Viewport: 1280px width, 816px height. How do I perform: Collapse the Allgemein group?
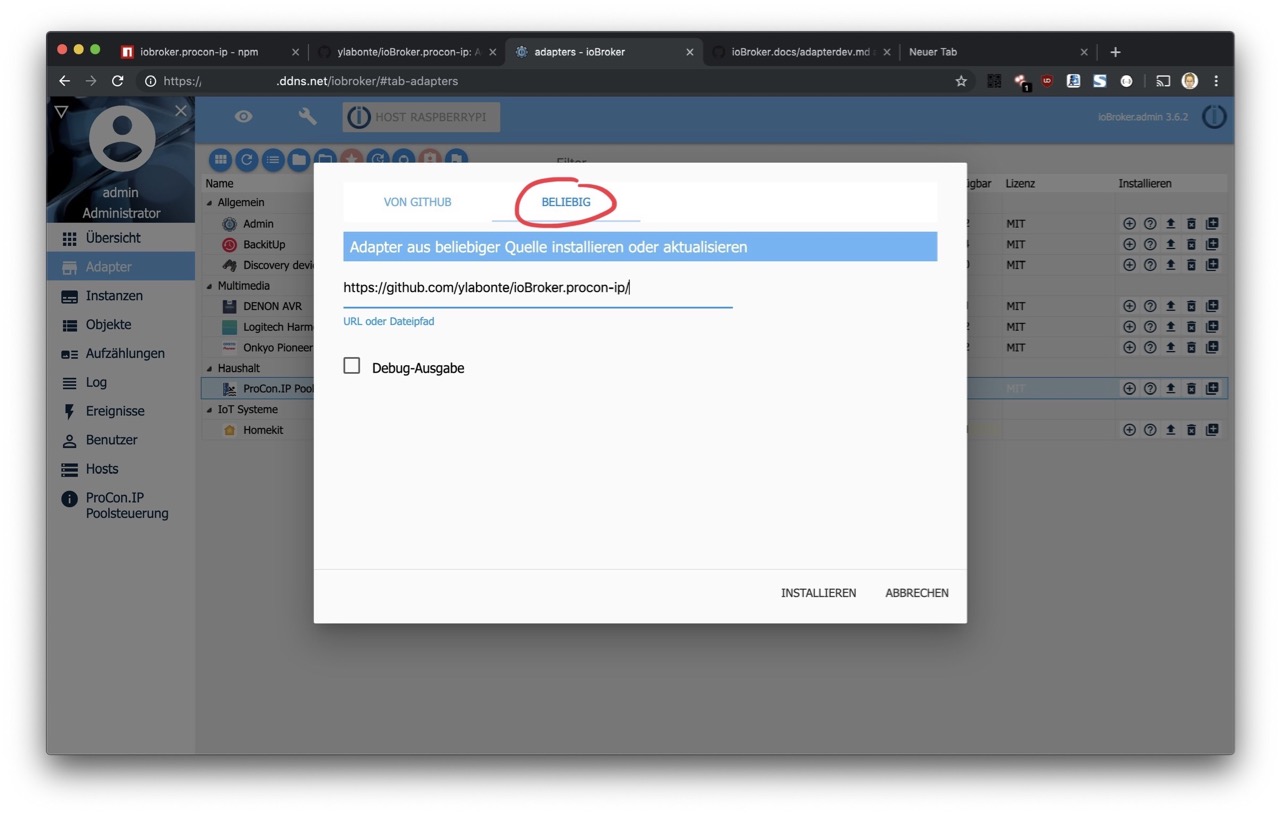(x=210, y=203)
